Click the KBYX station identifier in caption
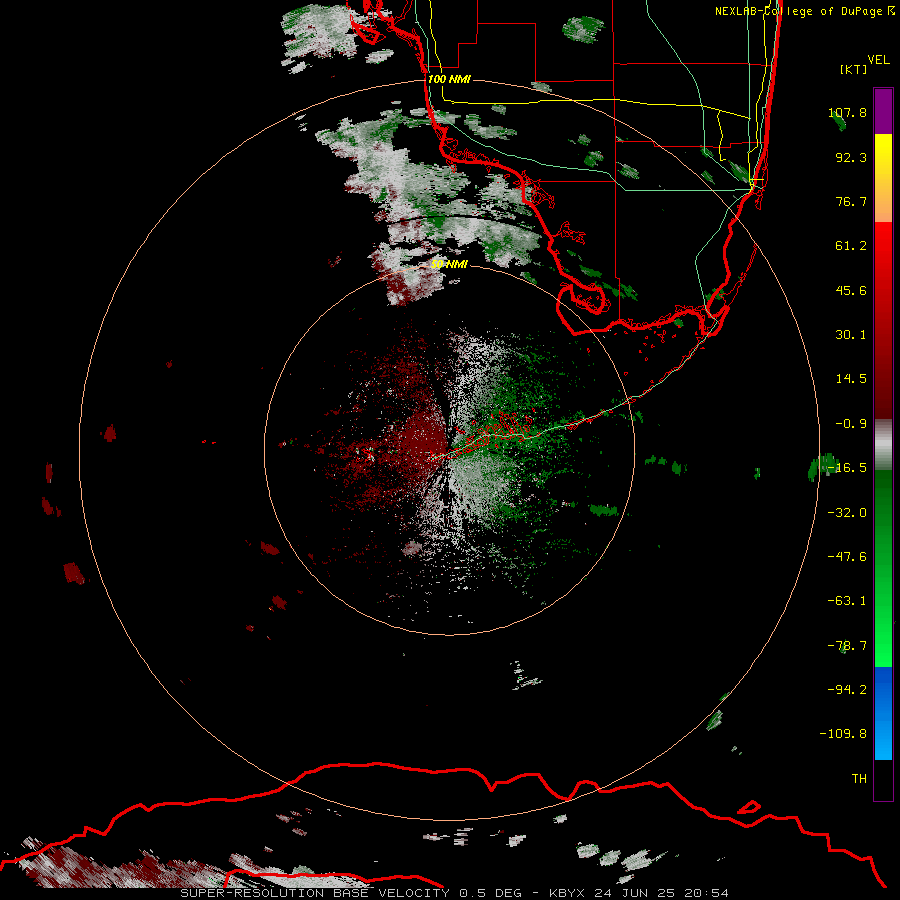 [567, 893]
